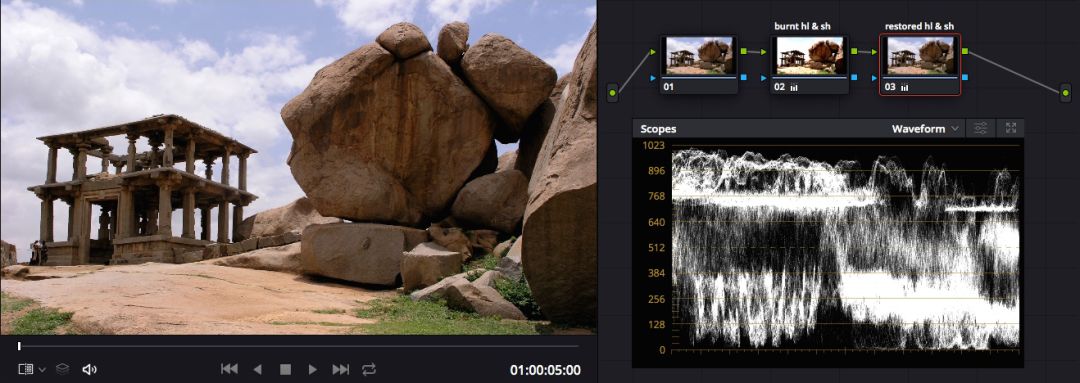Click the 512 scale label on waveform

tap(656, 247)
